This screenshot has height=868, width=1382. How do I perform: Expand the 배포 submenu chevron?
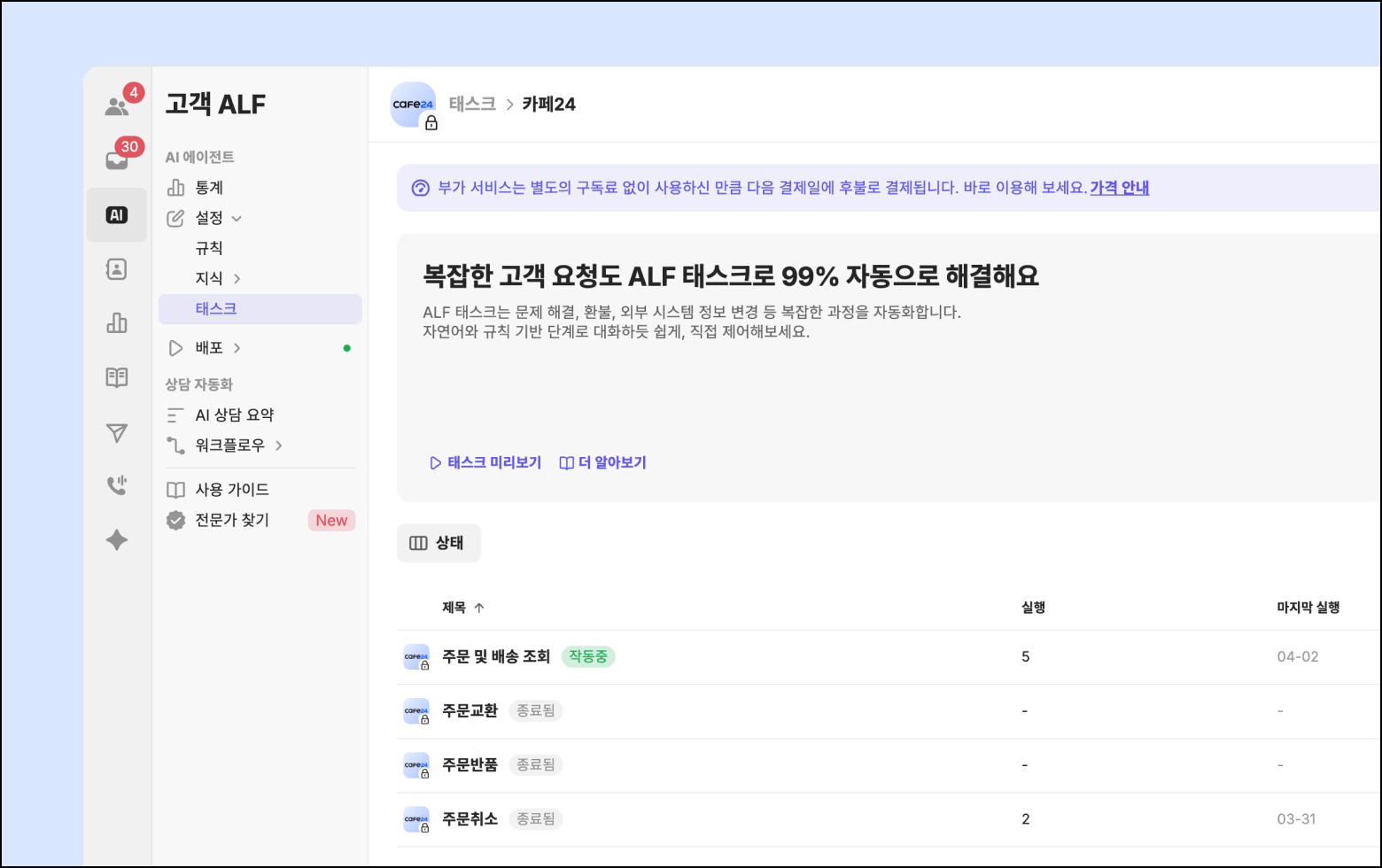coord(237,348)
